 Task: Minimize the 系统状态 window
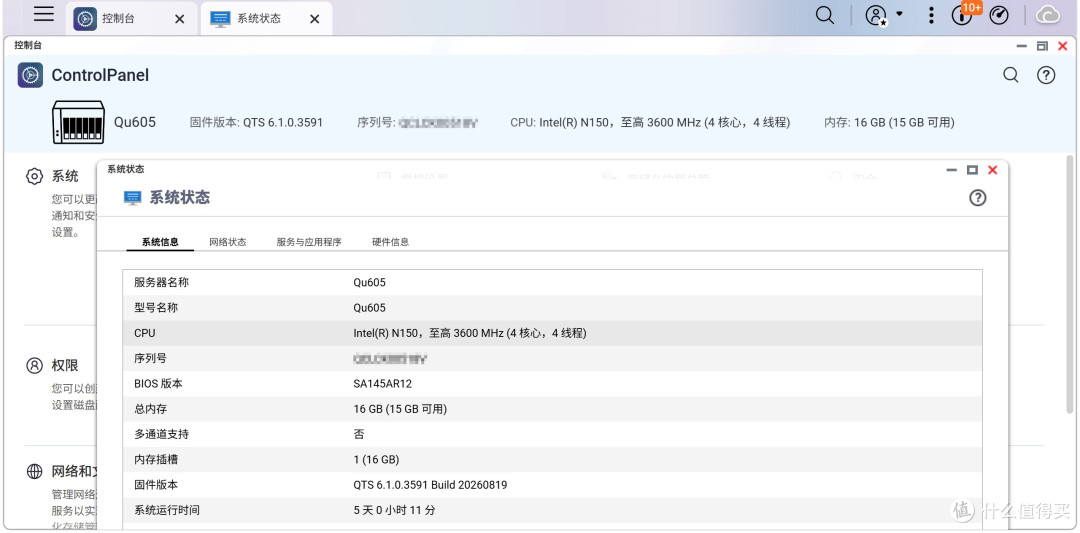pos(952,170)
